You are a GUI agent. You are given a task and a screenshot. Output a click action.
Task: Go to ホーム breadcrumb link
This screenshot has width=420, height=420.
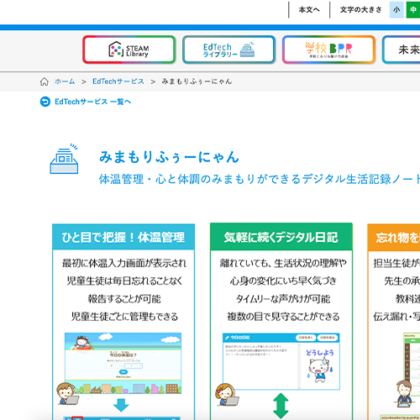(65, 82)
